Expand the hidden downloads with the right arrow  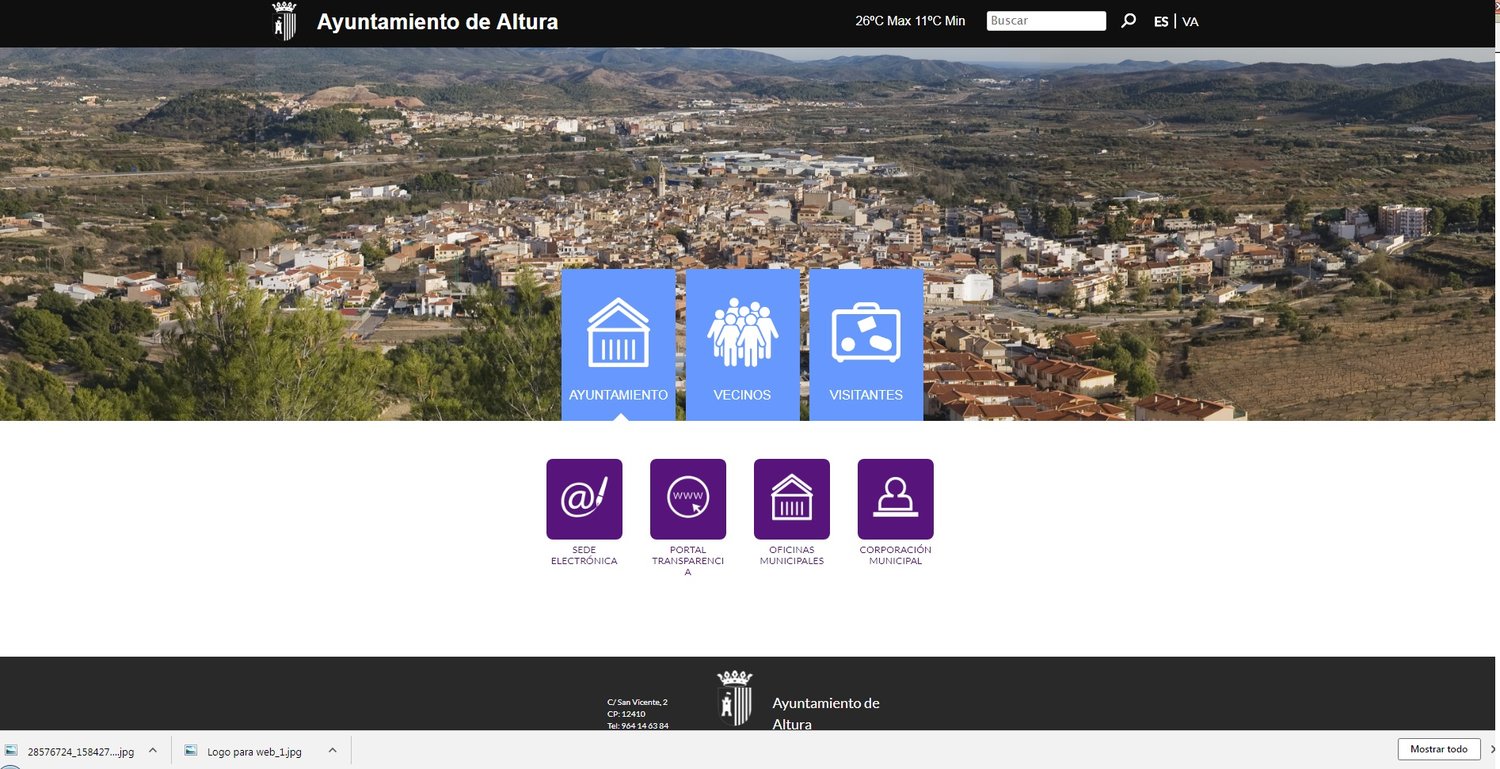[1494, 749]
